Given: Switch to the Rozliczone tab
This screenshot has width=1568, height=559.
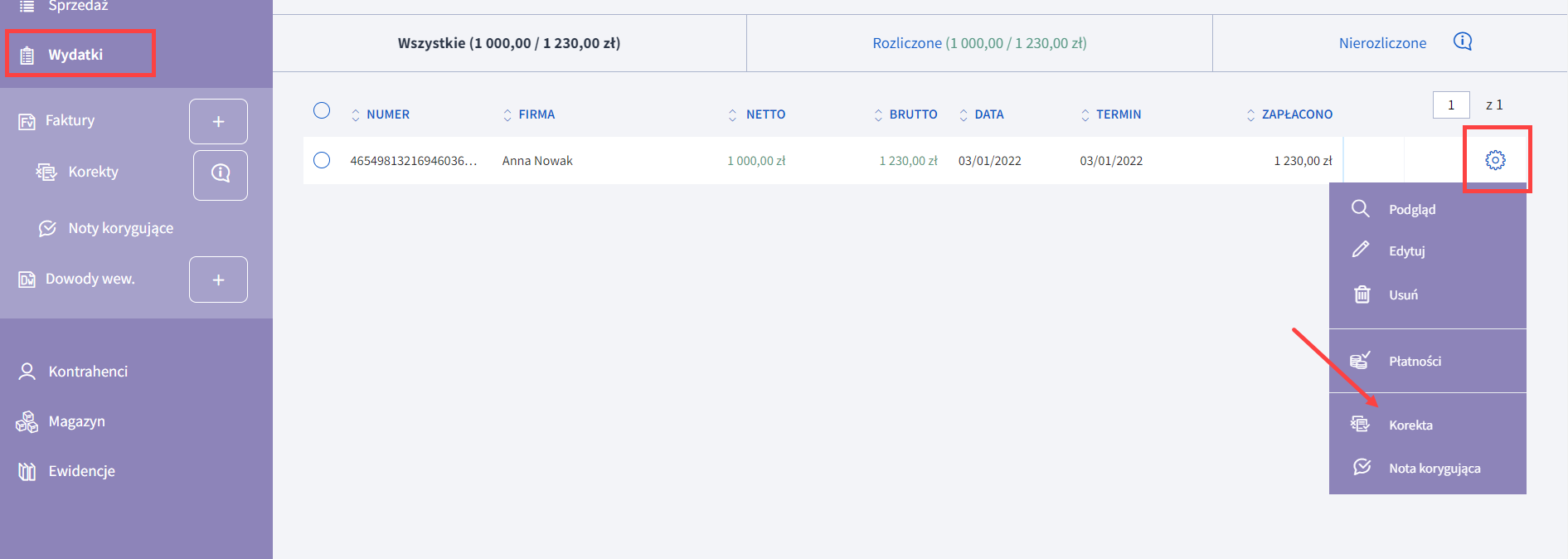Looking at the screenshot, I should click(x=979, y=43).
